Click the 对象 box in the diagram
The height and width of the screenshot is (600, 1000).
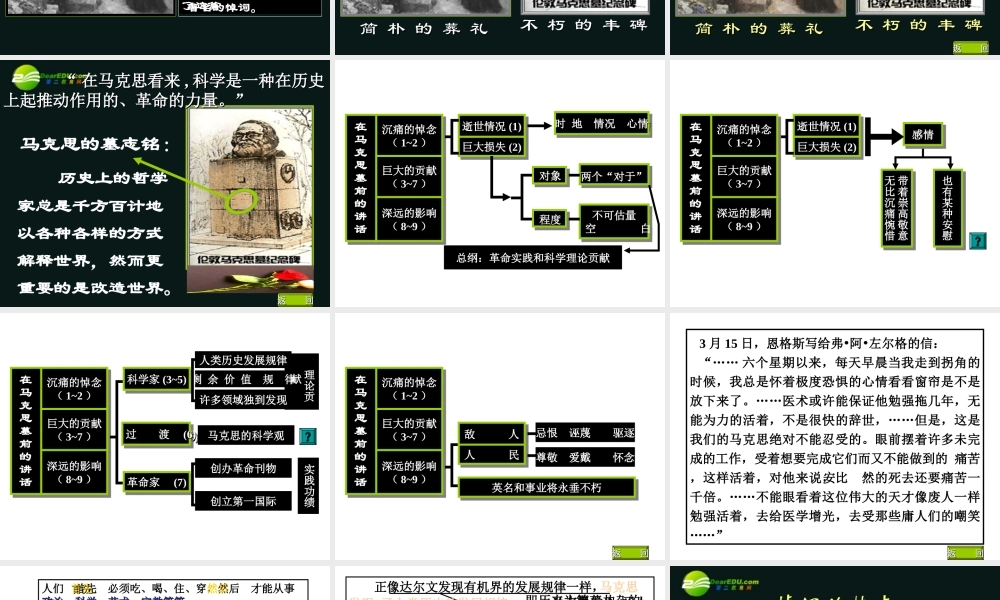tap(550, 176)
